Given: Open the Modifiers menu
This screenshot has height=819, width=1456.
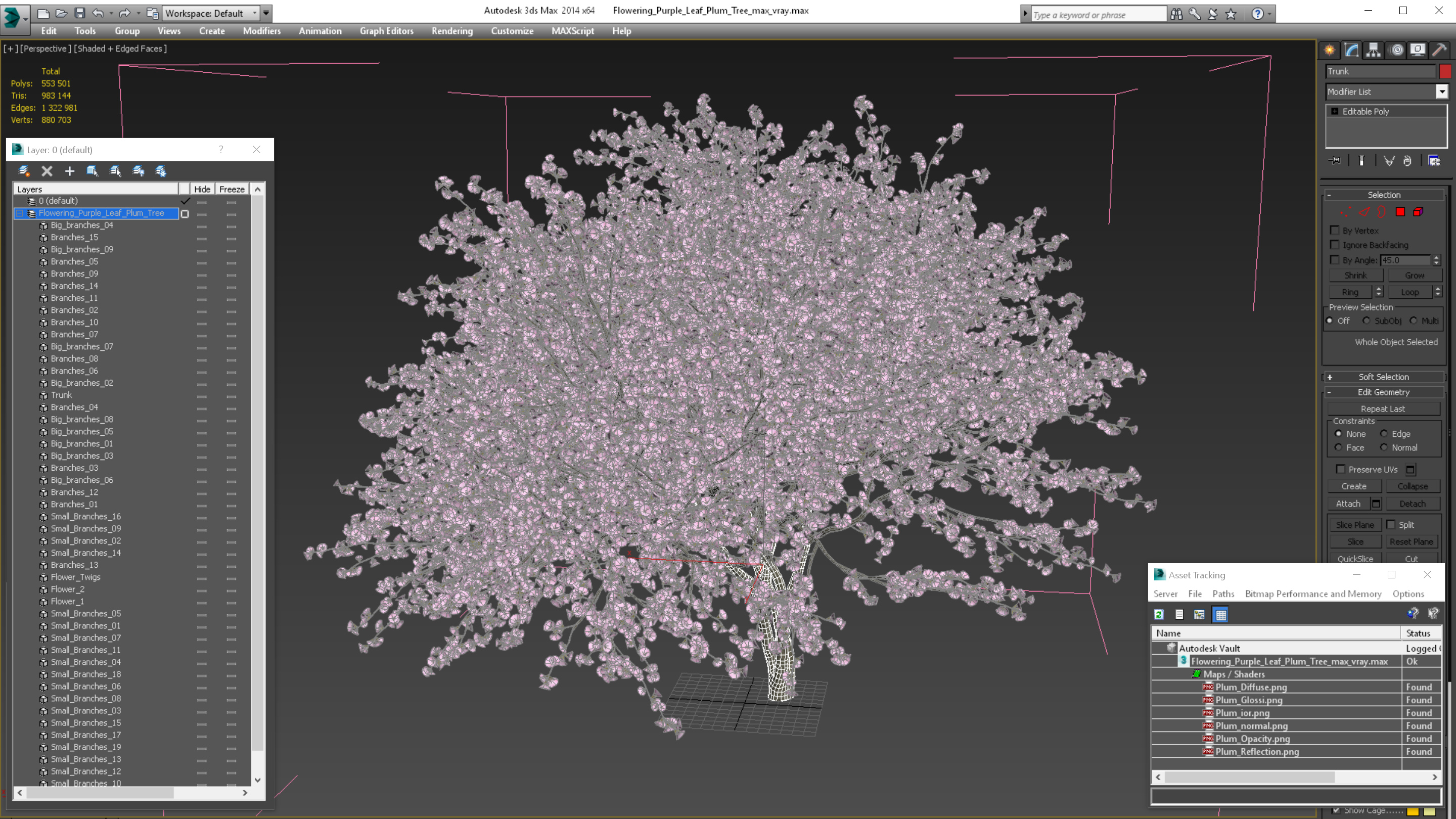Looking at the screenshot, I should (262, 31).
